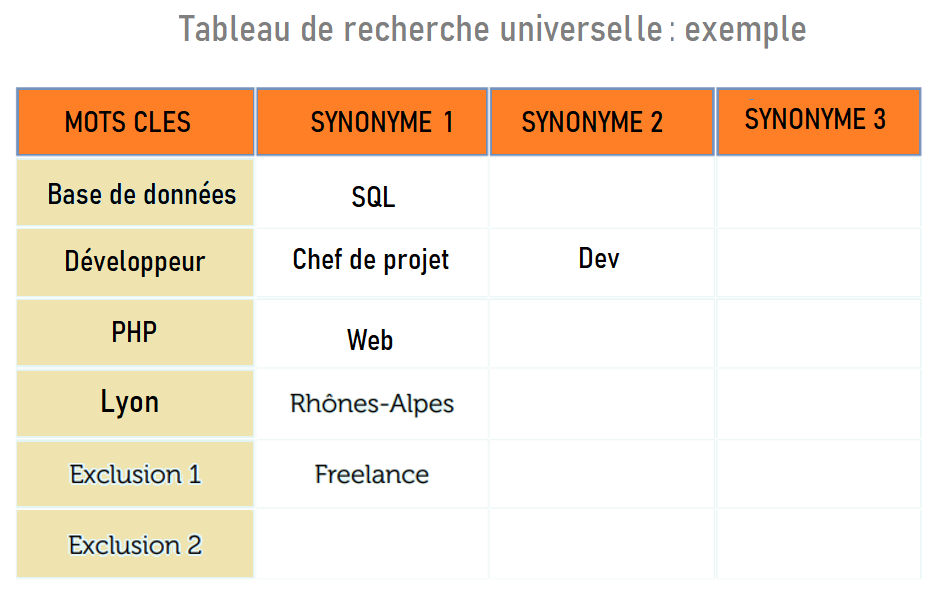Click the SYNONYME 3 column header
Image resolution: width=938 pixels, height=593 pixels.
tap(818, 120)
